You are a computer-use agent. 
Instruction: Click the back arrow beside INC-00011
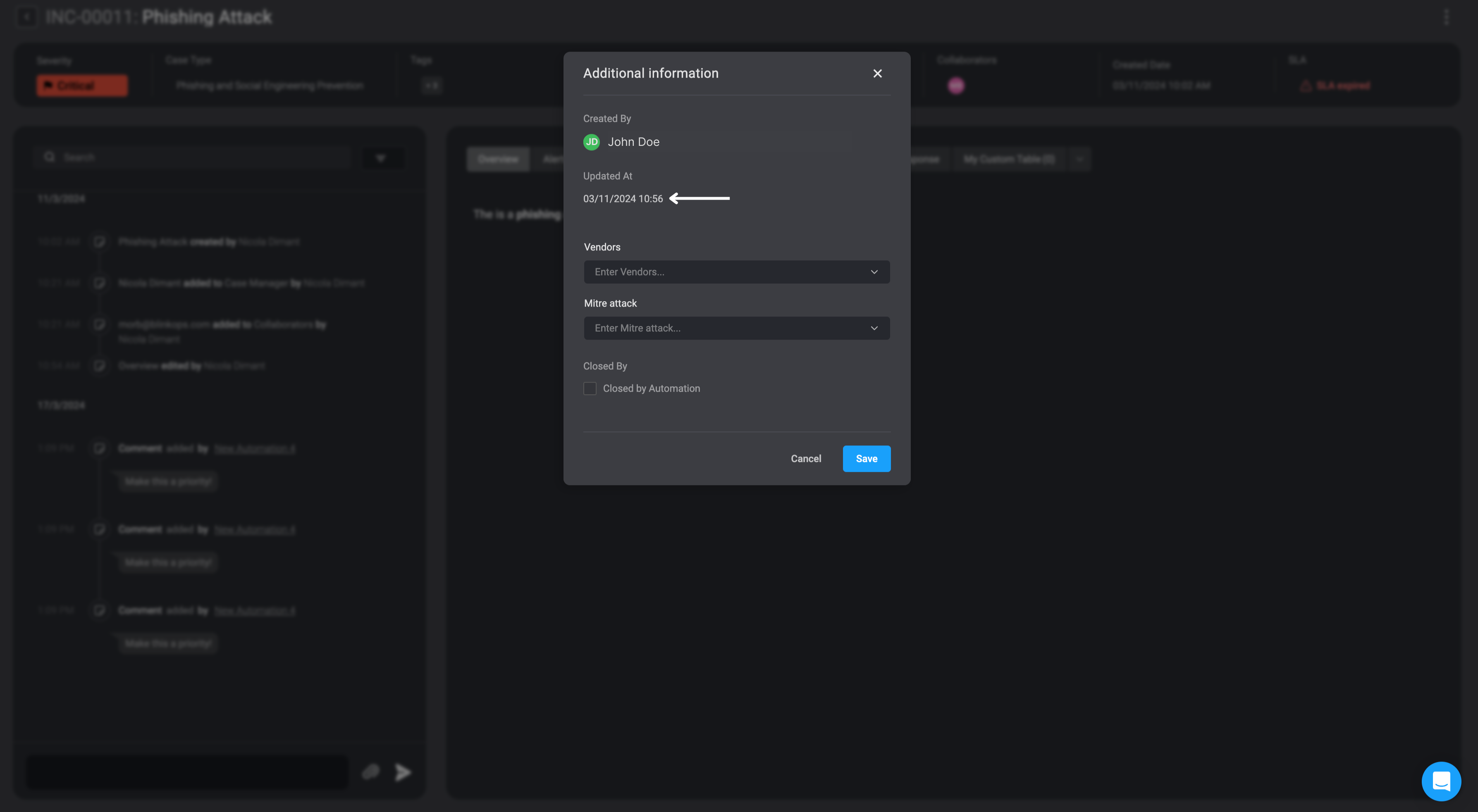(26, 17)
